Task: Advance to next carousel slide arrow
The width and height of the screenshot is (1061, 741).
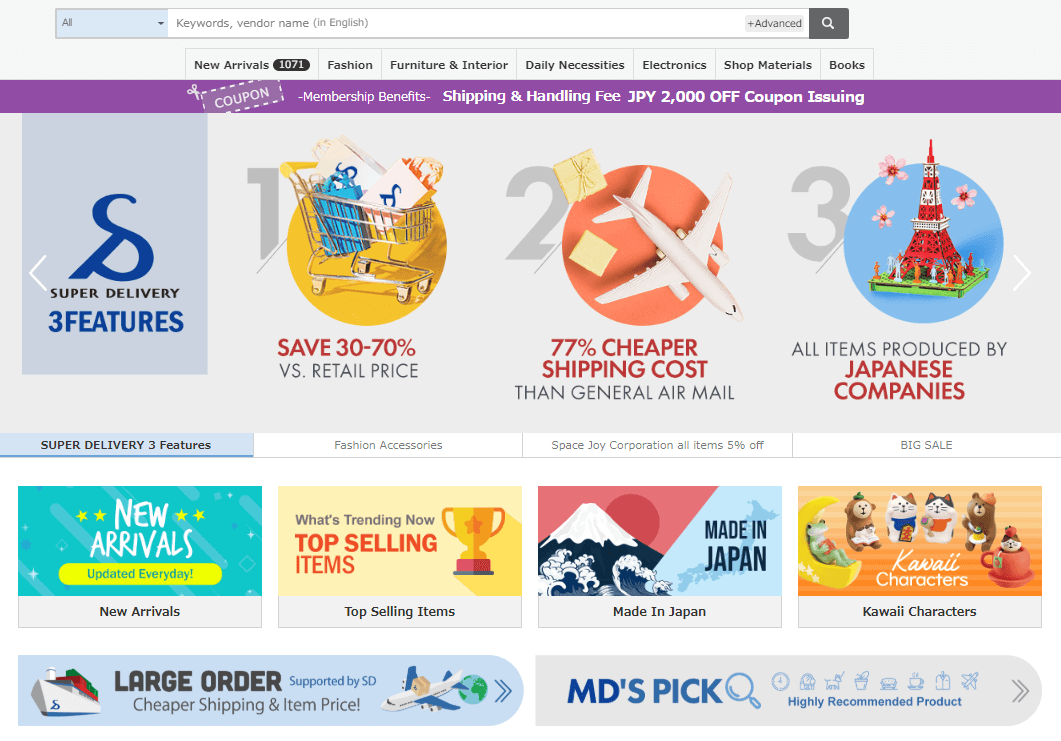Action: [1021, 273]
